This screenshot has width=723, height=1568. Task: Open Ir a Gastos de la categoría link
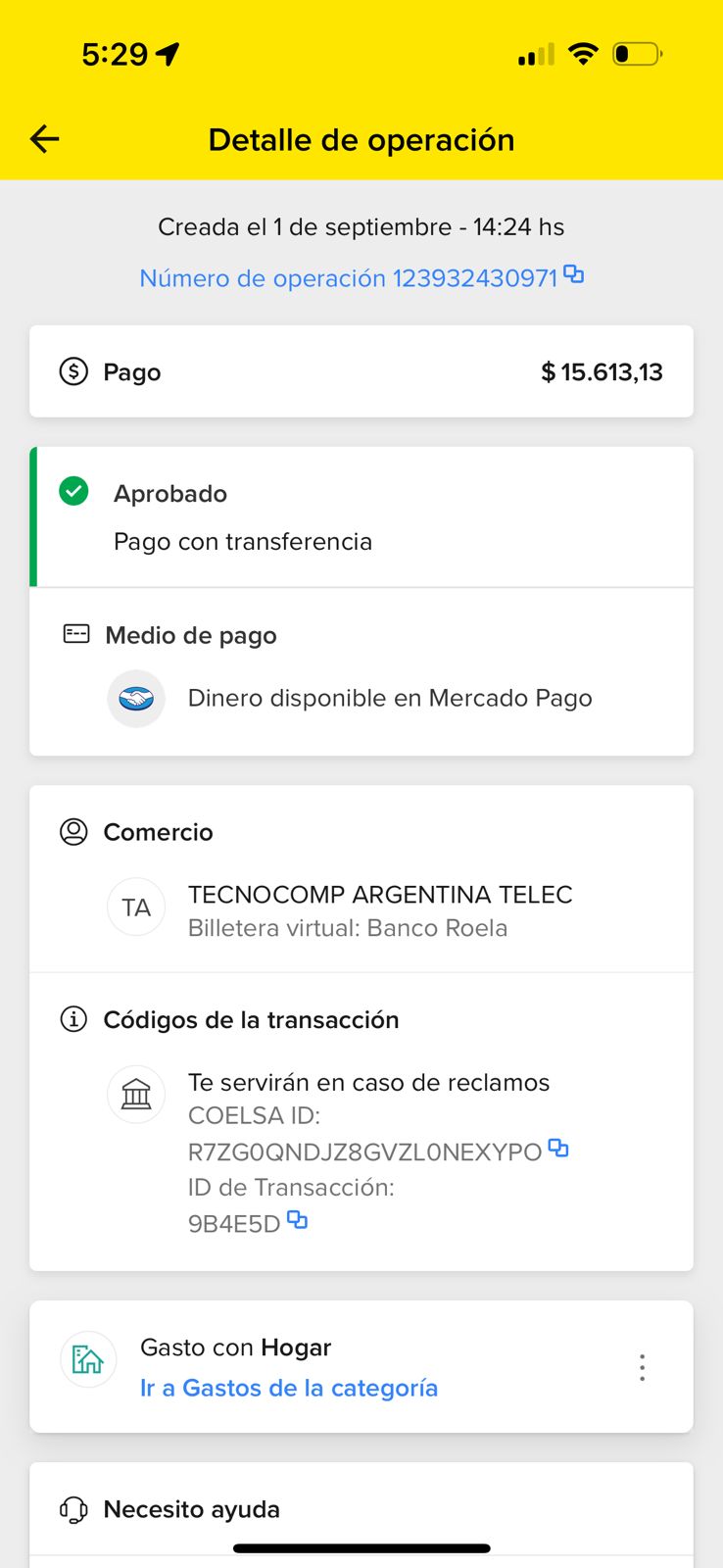[288, 1388]
